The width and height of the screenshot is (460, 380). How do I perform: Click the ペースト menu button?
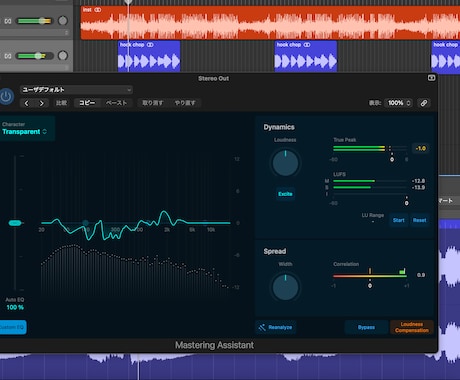pyautogui.click(x=116, y=103)
